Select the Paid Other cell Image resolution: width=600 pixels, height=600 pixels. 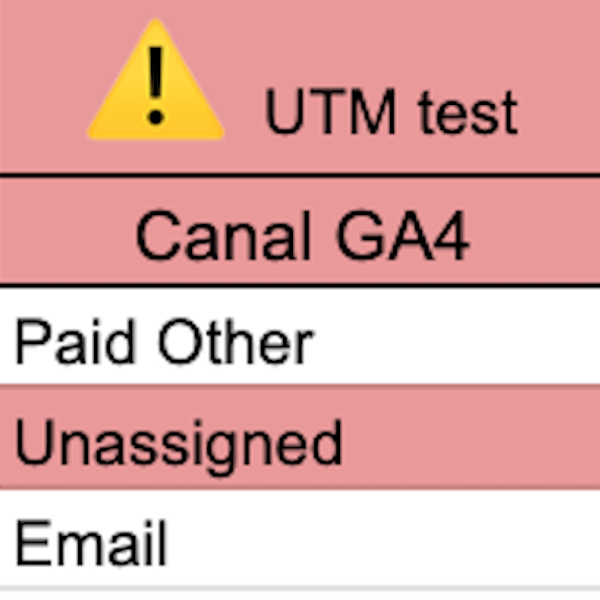click(164, 342)
